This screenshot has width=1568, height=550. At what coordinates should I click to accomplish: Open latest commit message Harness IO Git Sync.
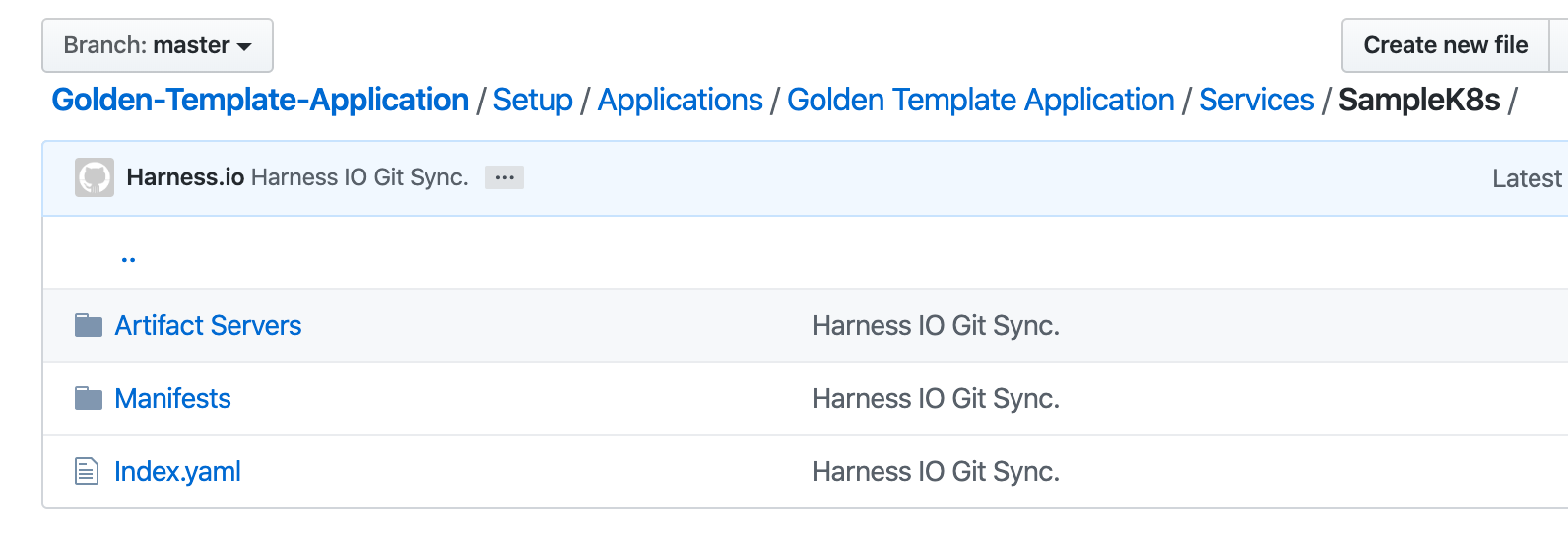[x=359, y=177]
